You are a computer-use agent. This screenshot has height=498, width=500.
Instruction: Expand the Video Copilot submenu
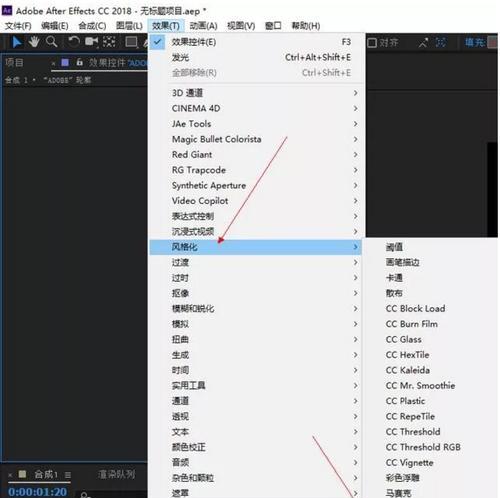click(255, 201)
